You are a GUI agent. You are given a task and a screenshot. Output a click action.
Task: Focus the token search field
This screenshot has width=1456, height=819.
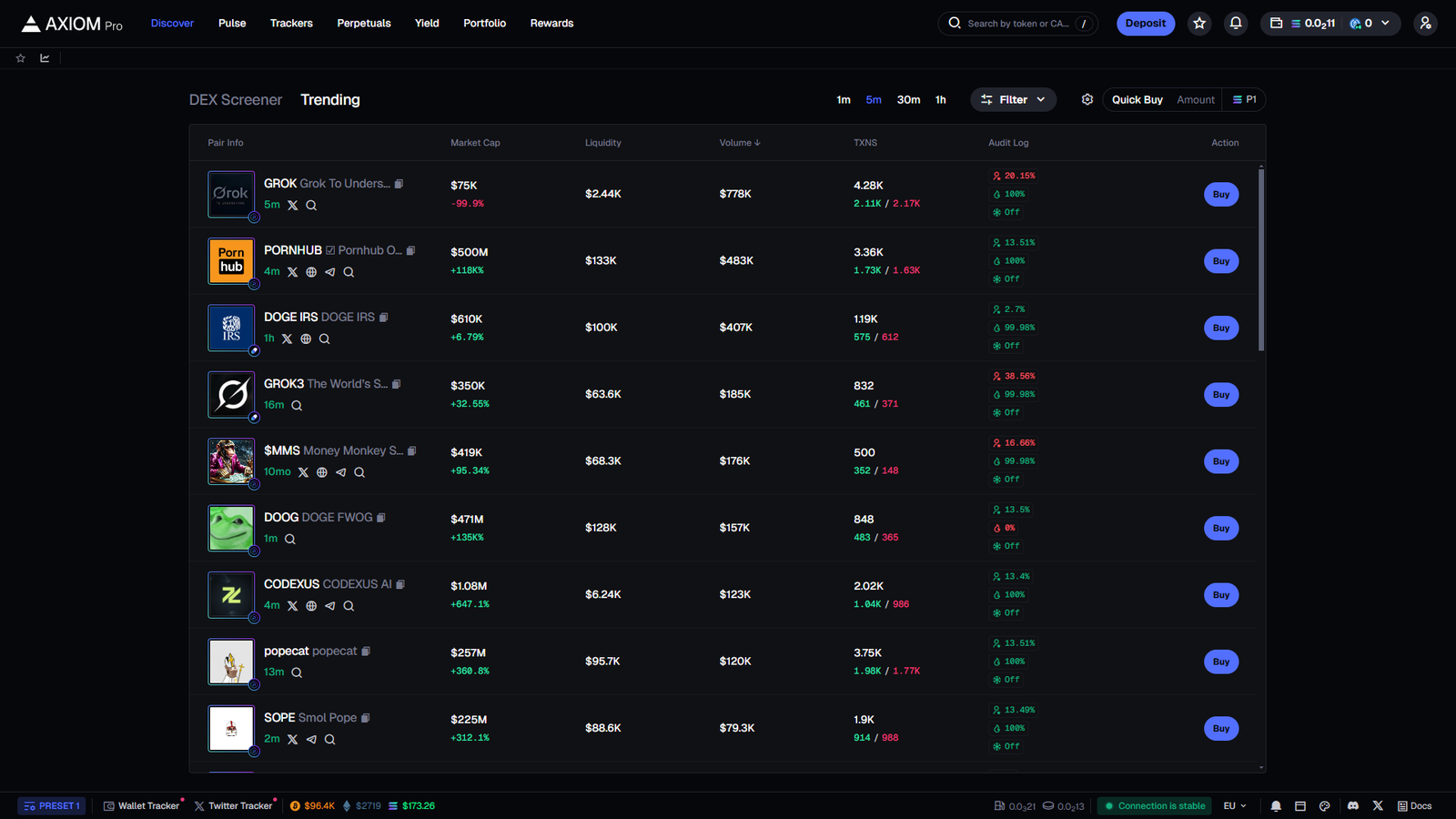pos(1017,24)
